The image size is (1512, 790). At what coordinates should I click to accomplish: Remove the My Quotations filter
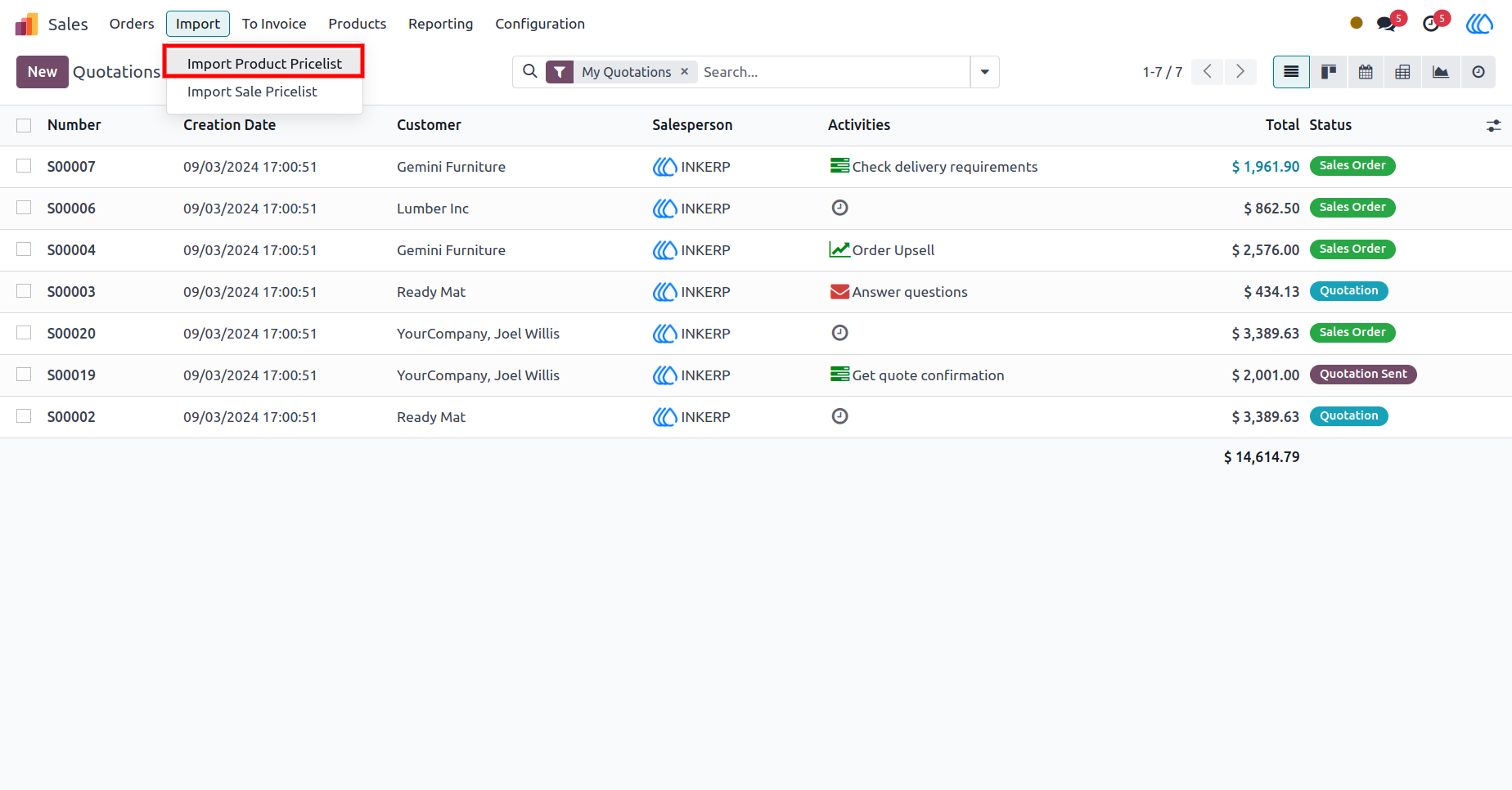pyautogui.click(x=685, y=72)
